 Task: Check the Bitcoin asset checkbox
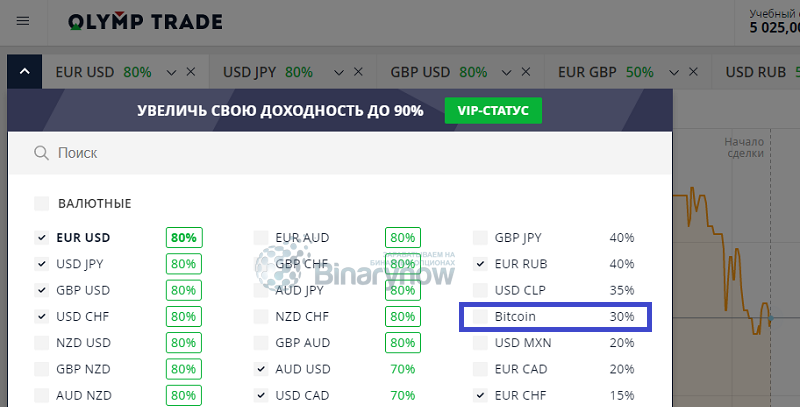point(480,316)
